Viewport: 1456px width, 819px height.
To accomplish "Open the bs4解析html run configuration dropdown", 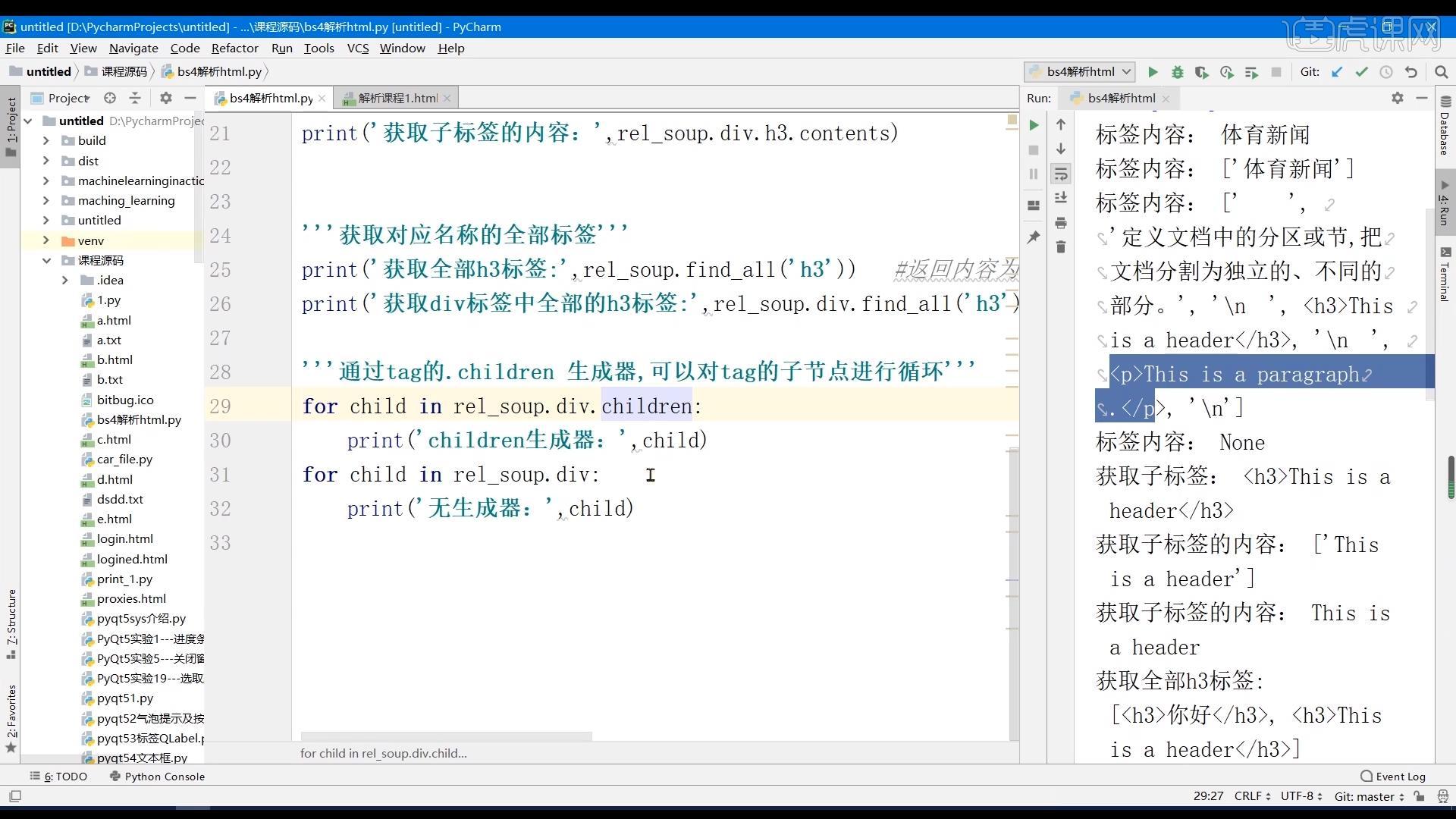I will point(1080,72).
